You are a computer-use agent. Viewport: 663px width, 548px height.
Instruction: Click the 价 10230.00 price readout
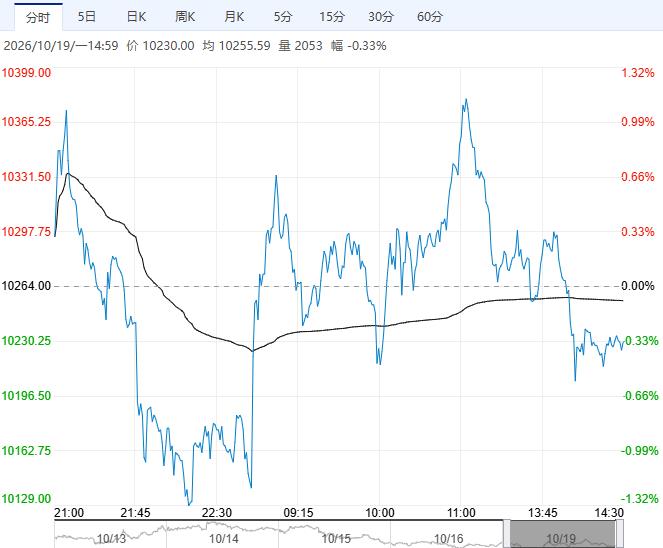tap(160, 46)
